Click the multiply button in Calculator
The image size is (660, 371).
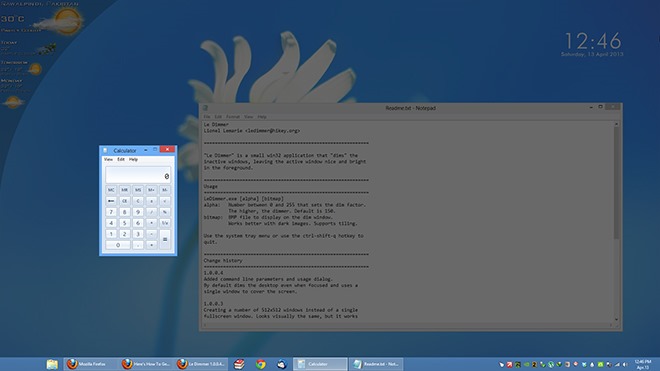[x=152, y=223]
